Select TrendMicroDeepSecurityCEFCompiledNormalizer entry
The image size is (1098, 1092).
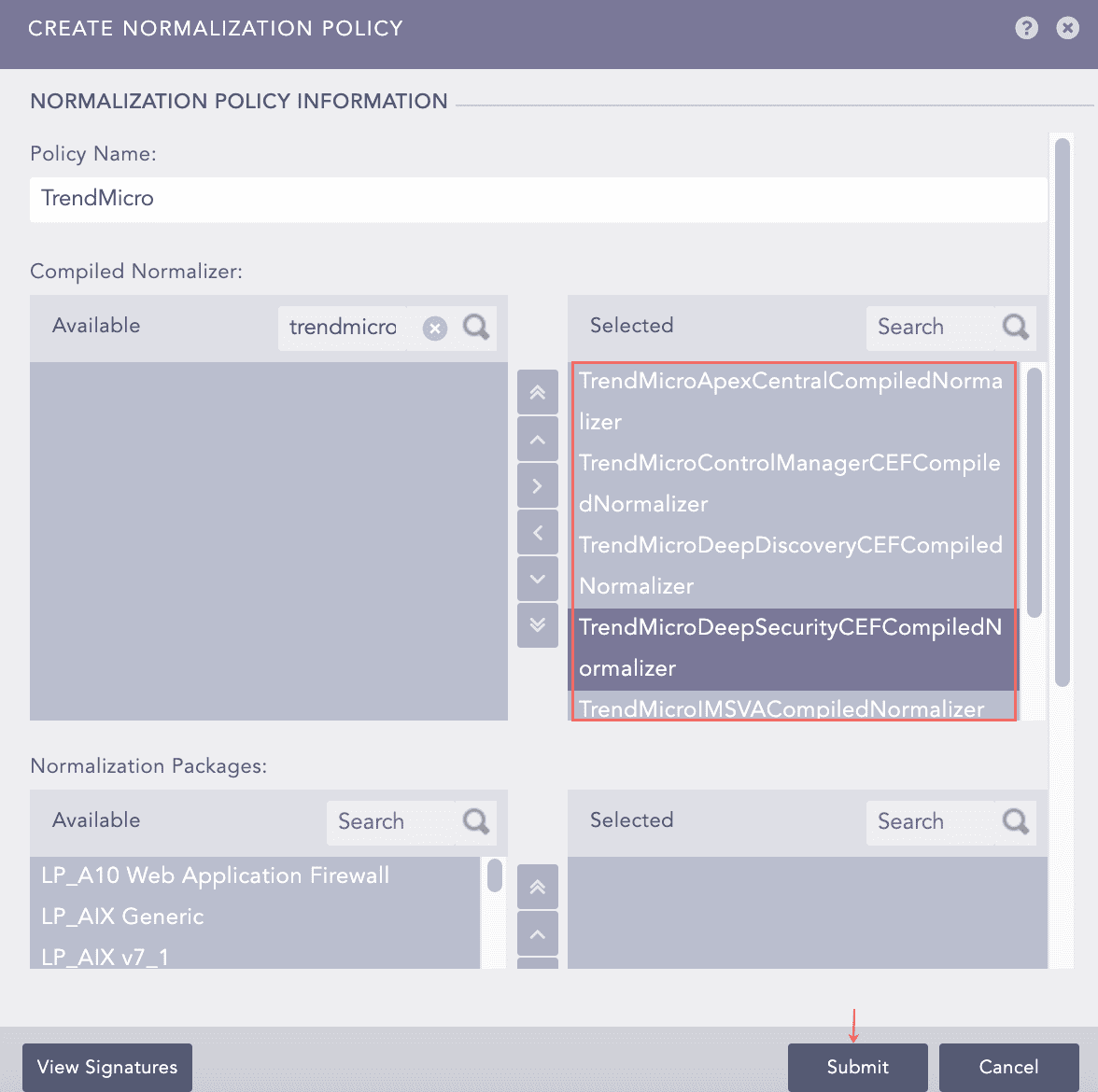(790, 647)
